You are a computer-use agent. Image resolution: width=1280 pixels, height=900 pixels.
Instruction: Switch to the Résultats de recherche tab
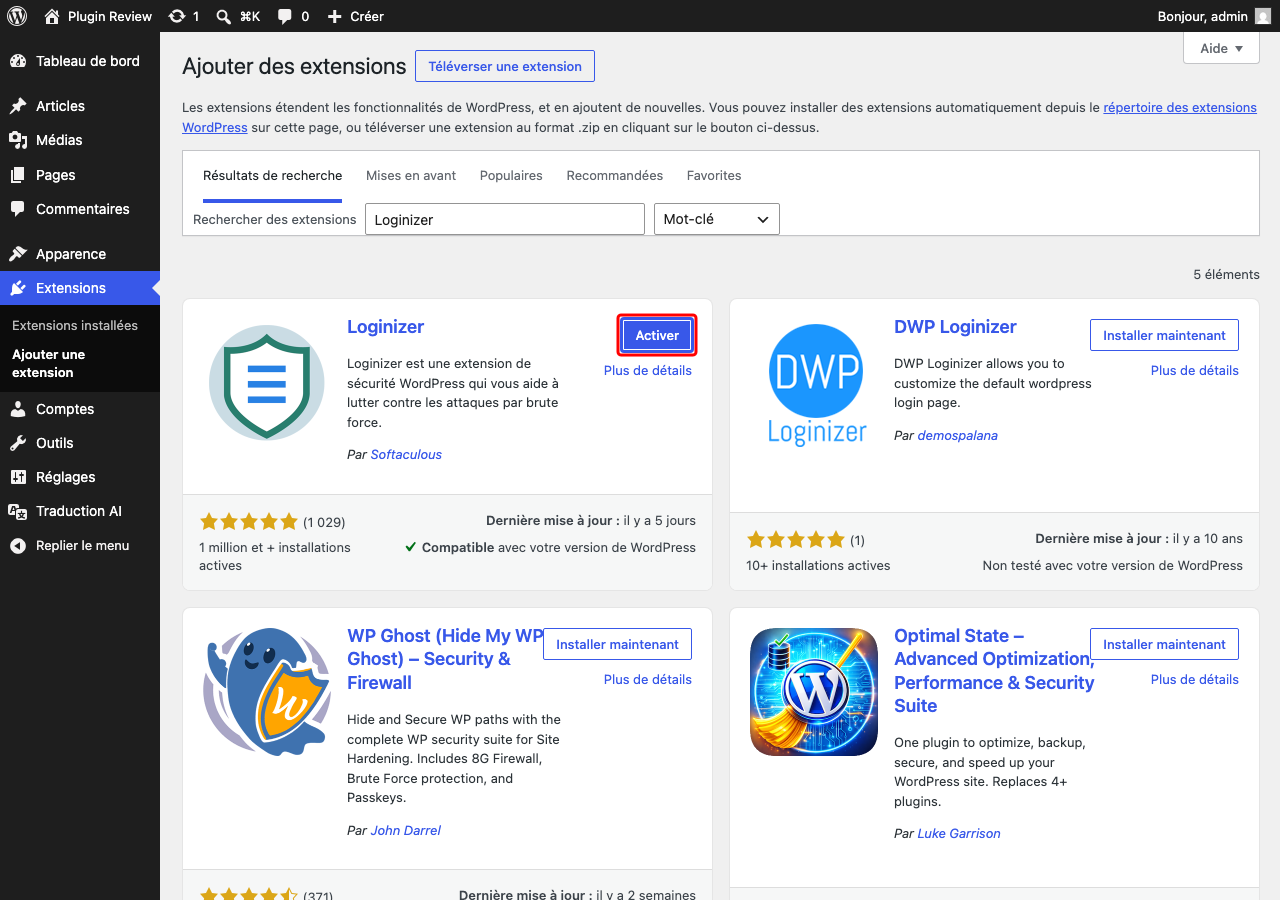point(272,175)
